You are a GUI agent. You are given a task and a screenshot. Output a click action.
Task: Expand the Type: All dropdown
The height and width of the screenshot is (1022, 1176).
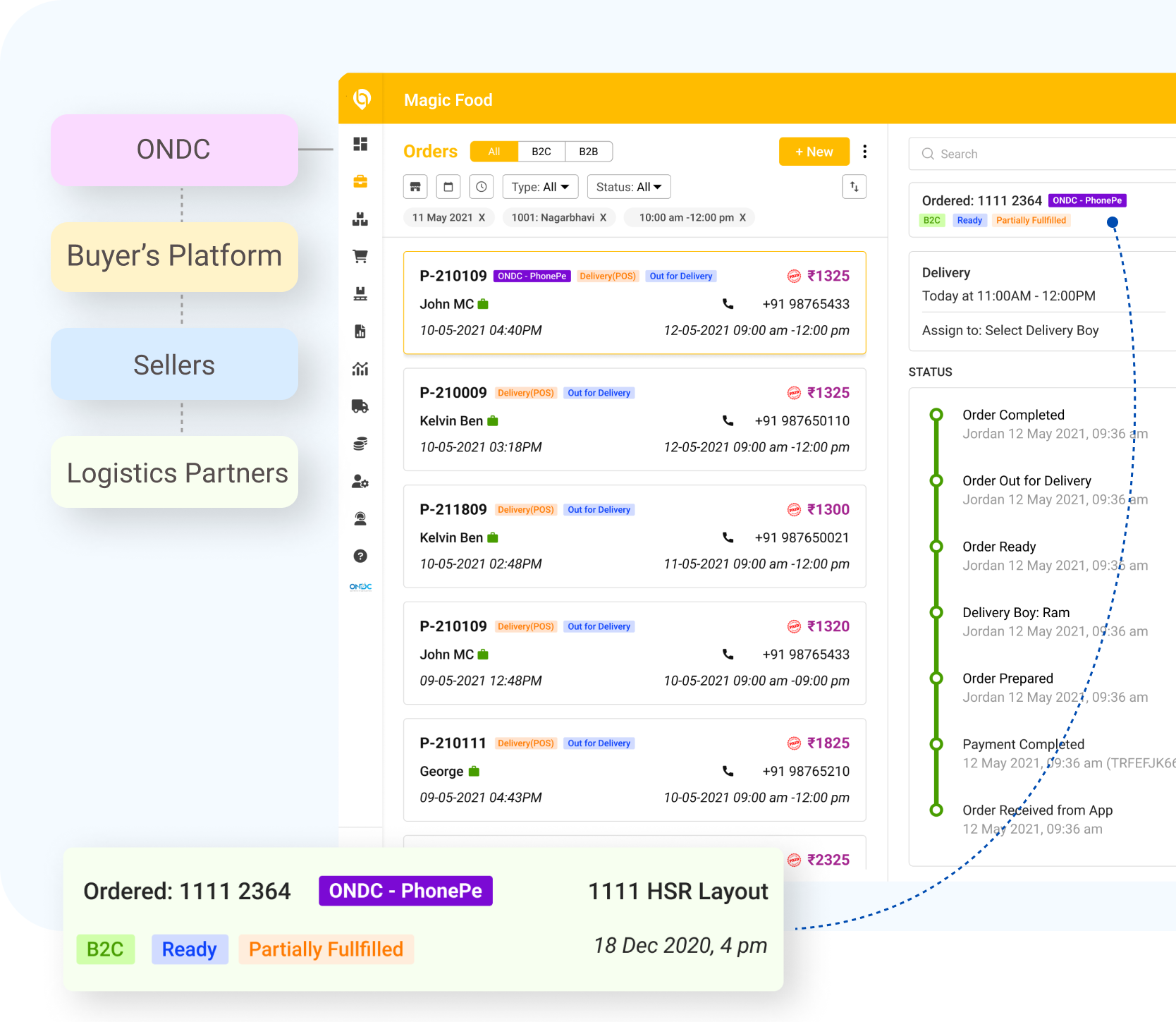(x=540, y=187)
